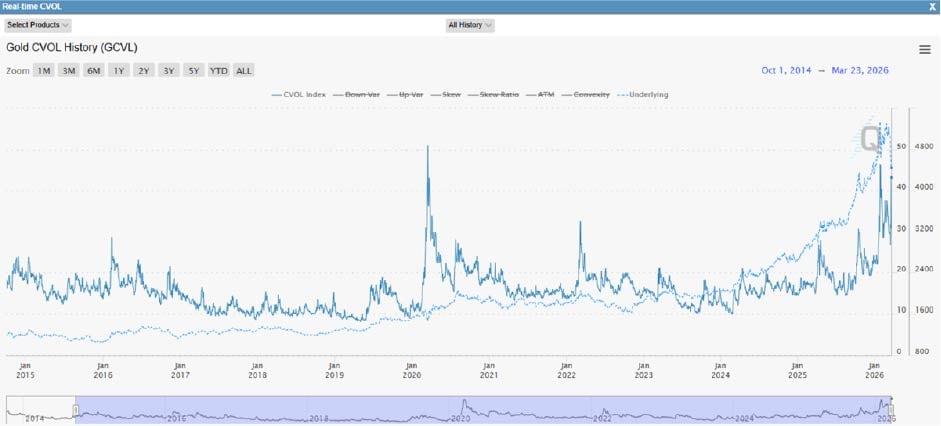Click the start date Oct 1, 2014

787,70
